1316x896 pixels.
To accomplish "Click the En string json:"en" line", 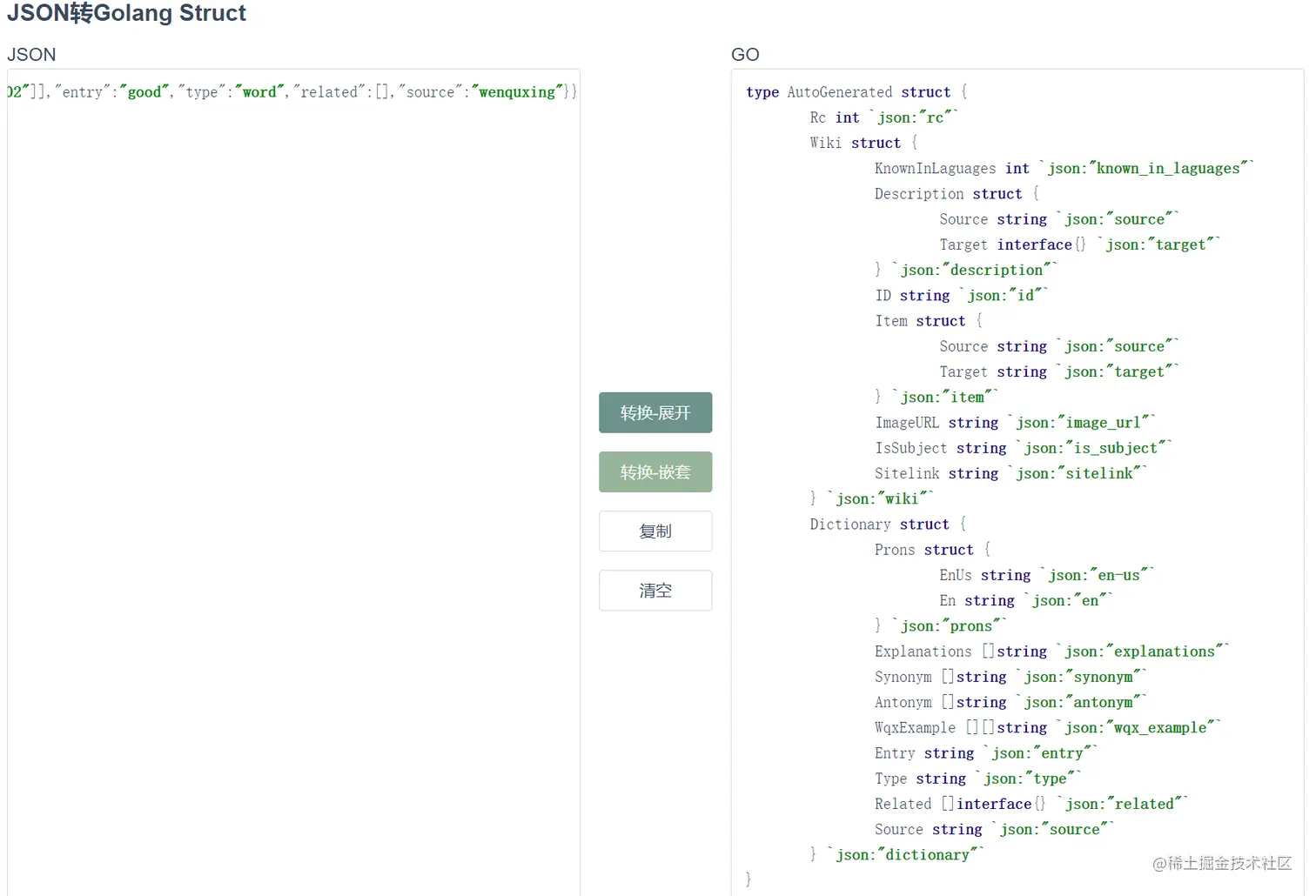I will click(x=1026, y=600).
